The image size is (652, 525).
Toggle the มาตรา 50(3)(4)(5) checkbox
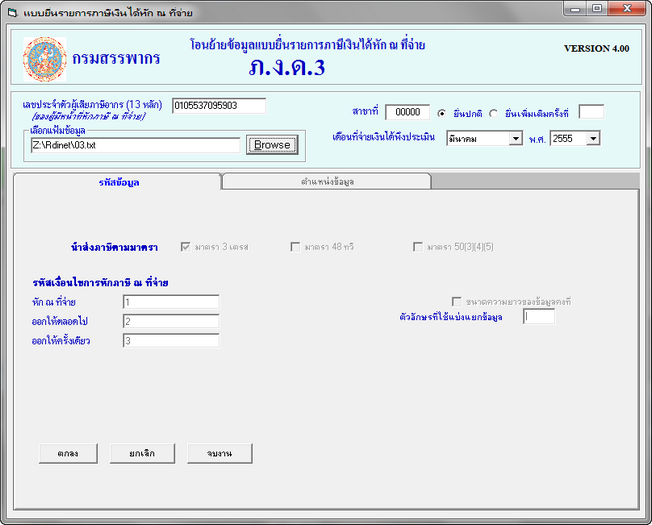pyautogui.click(x=418, y=246)
